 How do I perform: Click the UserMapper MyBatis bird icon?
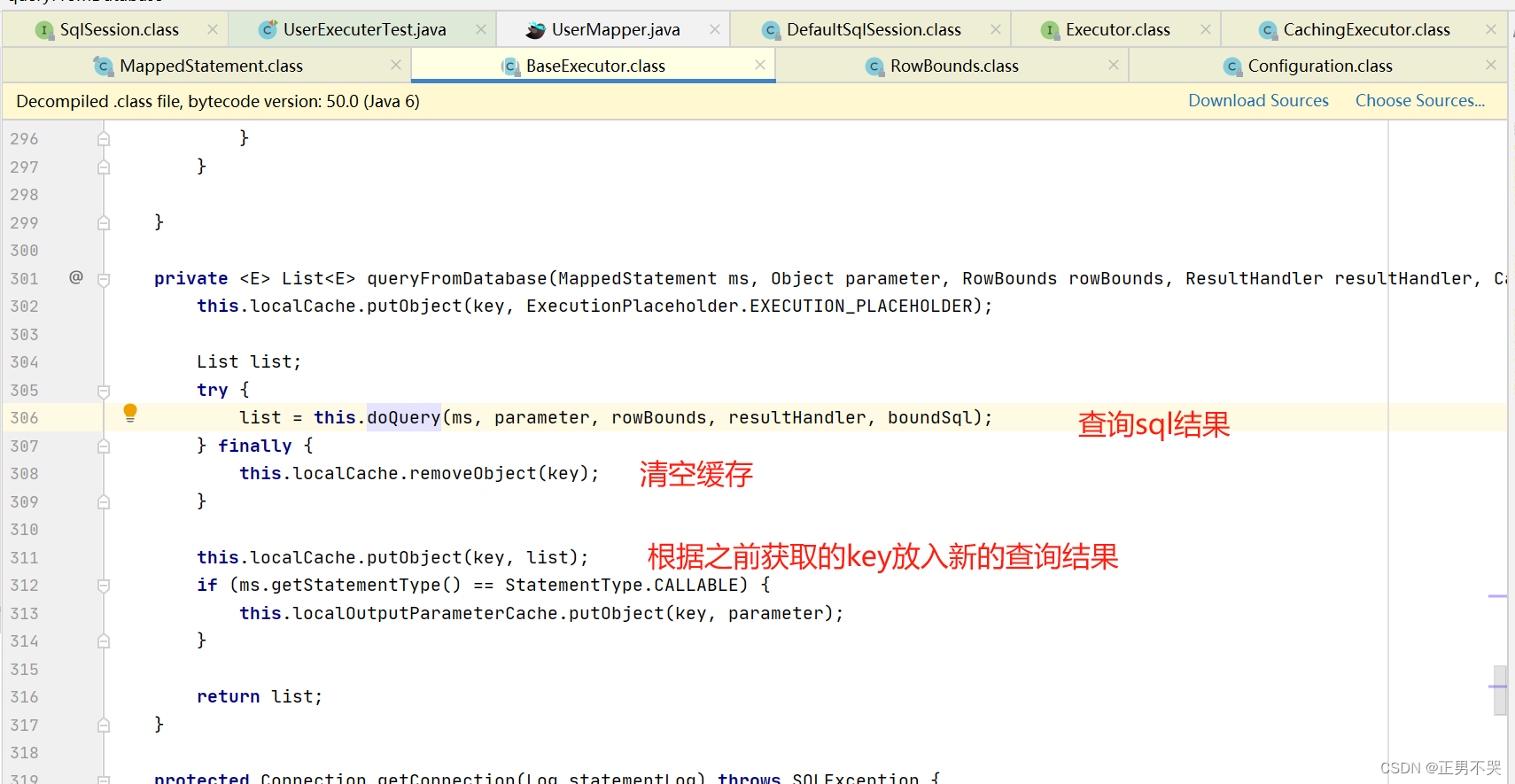click(x=535, y=30)
